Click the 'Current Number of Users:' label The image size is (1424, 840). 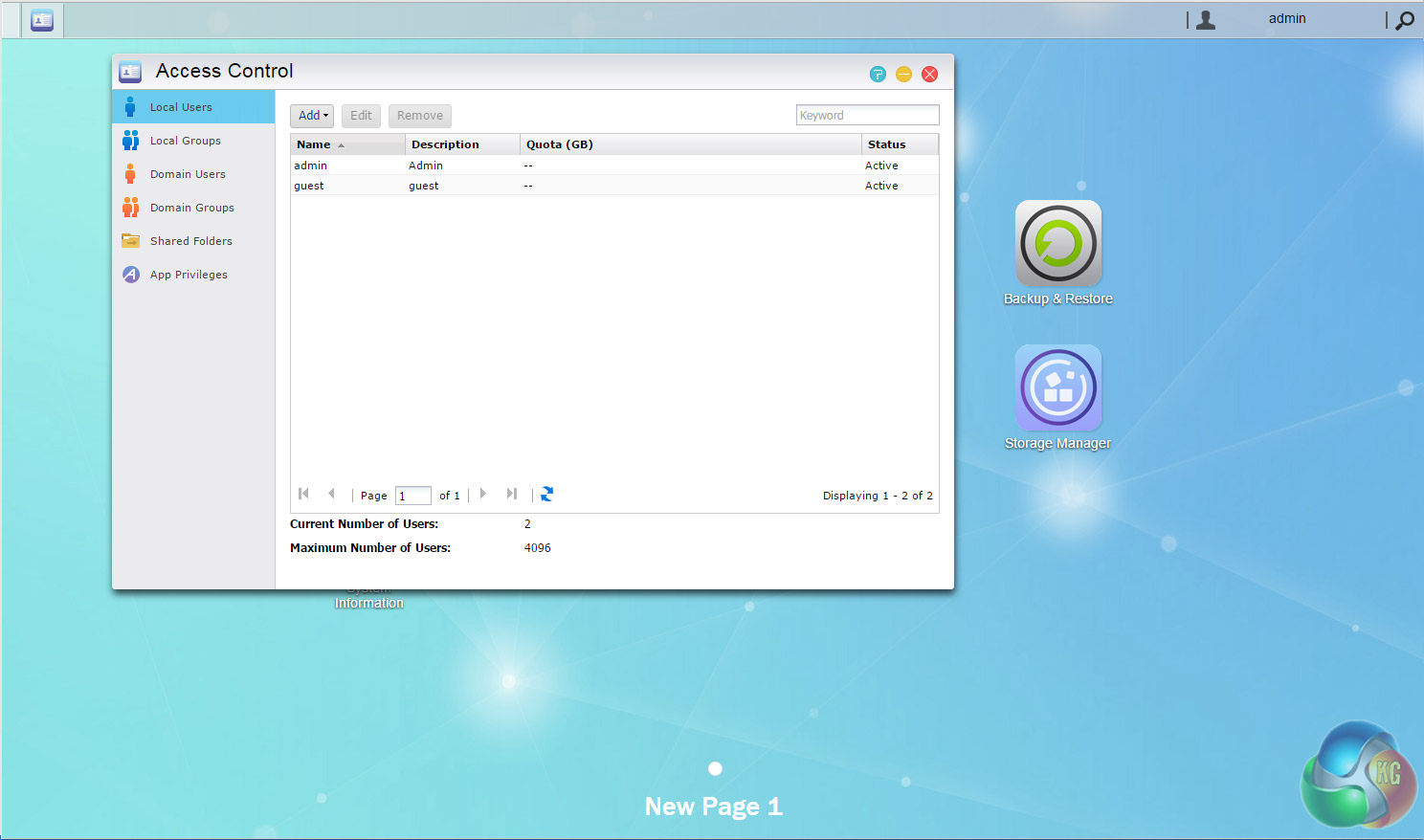point(365,524)
